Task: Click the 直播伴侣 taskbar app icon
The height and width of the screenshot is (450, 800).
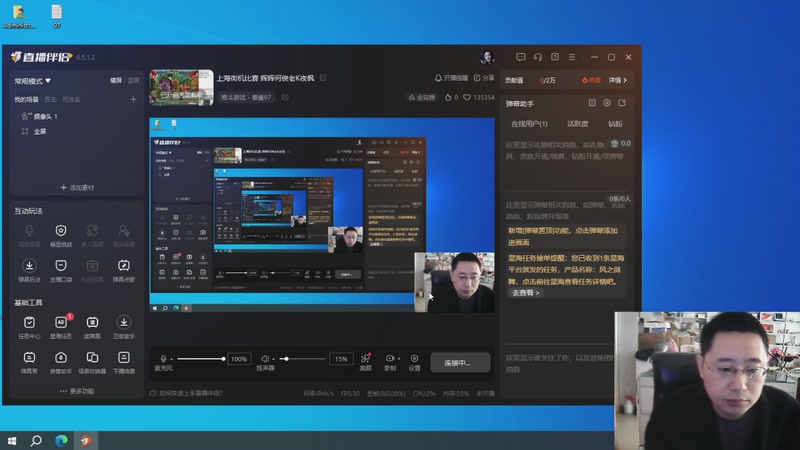Action: pos(86,440)
